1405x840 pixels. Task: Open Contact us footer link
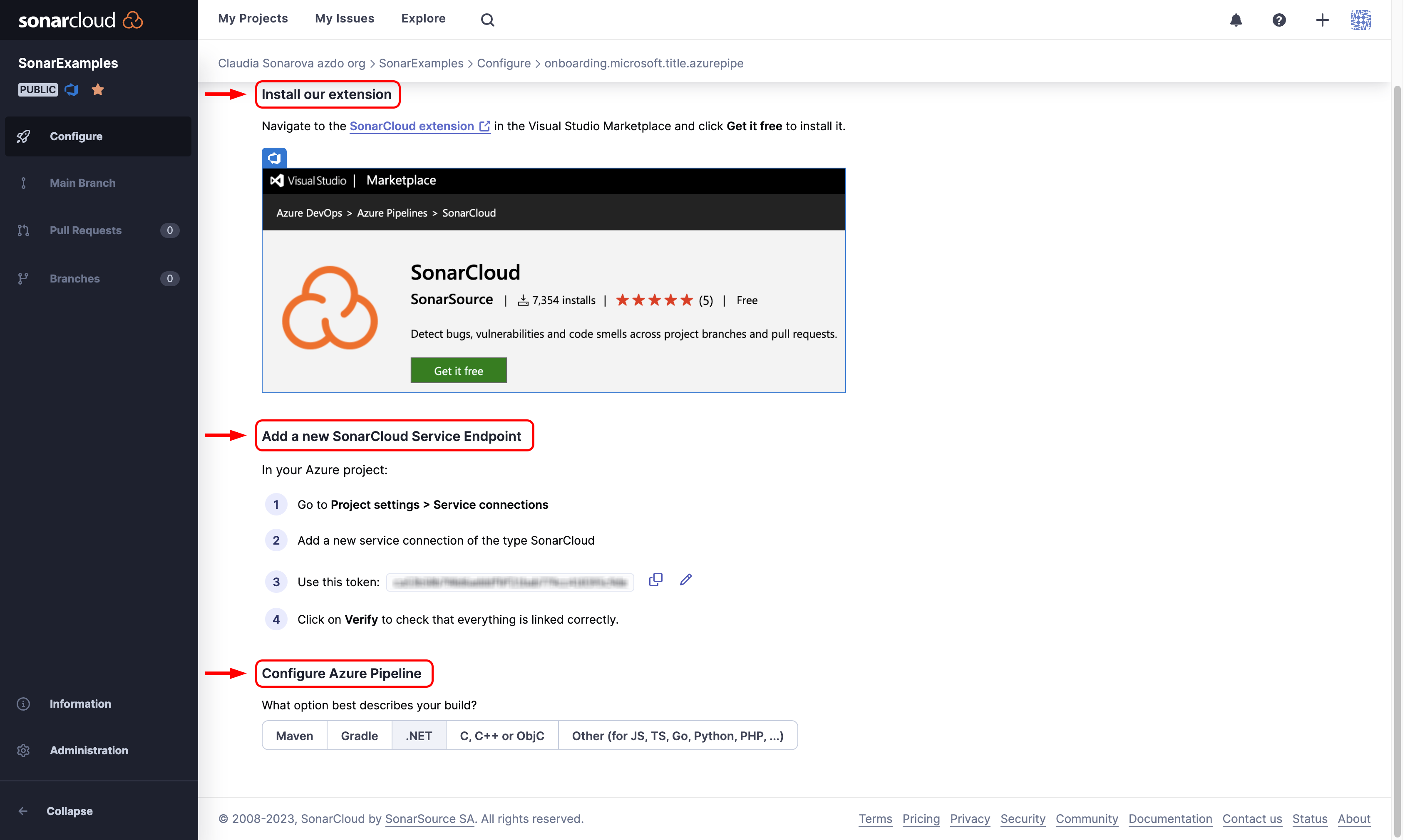coord(1252,818)
